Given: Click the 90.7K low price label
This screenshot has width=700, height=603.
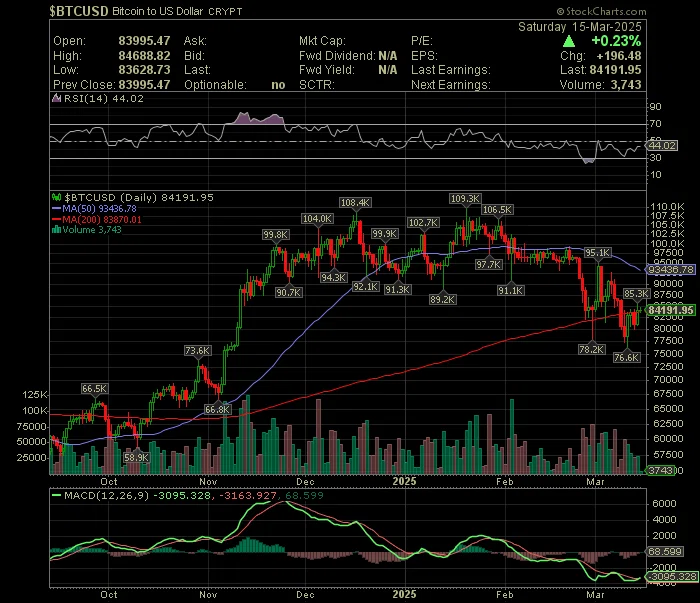Looking at the screenshot, I should tap(289, 293).
